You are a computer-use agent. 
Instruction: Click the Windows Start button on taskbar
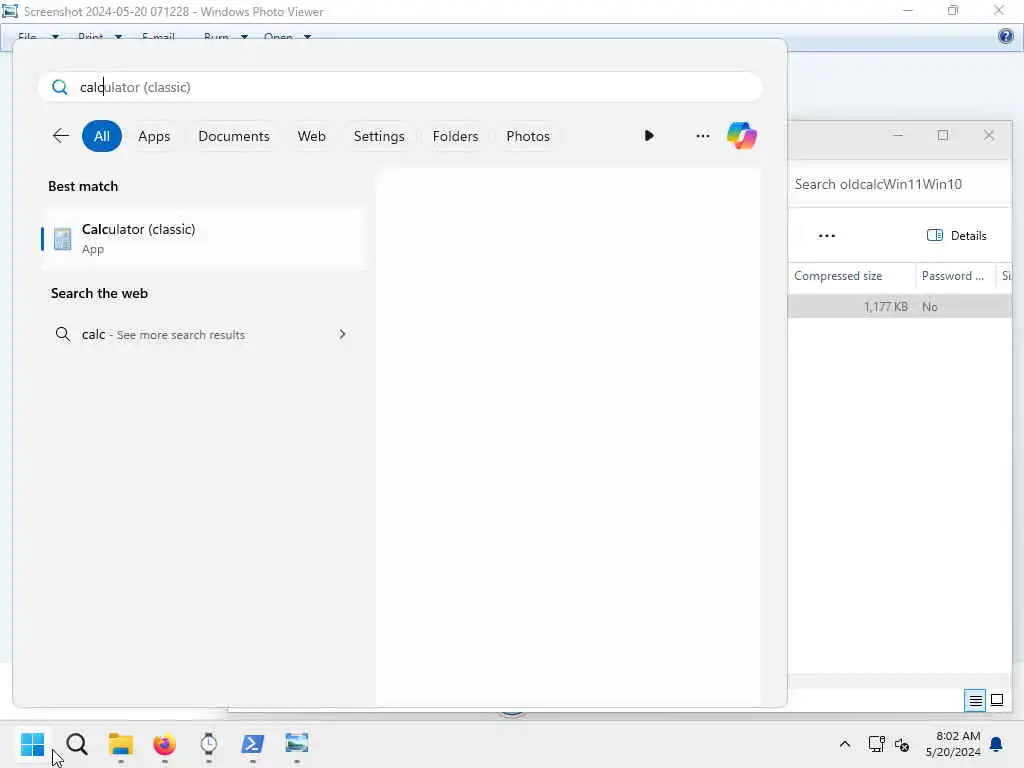tap(32, 744)
